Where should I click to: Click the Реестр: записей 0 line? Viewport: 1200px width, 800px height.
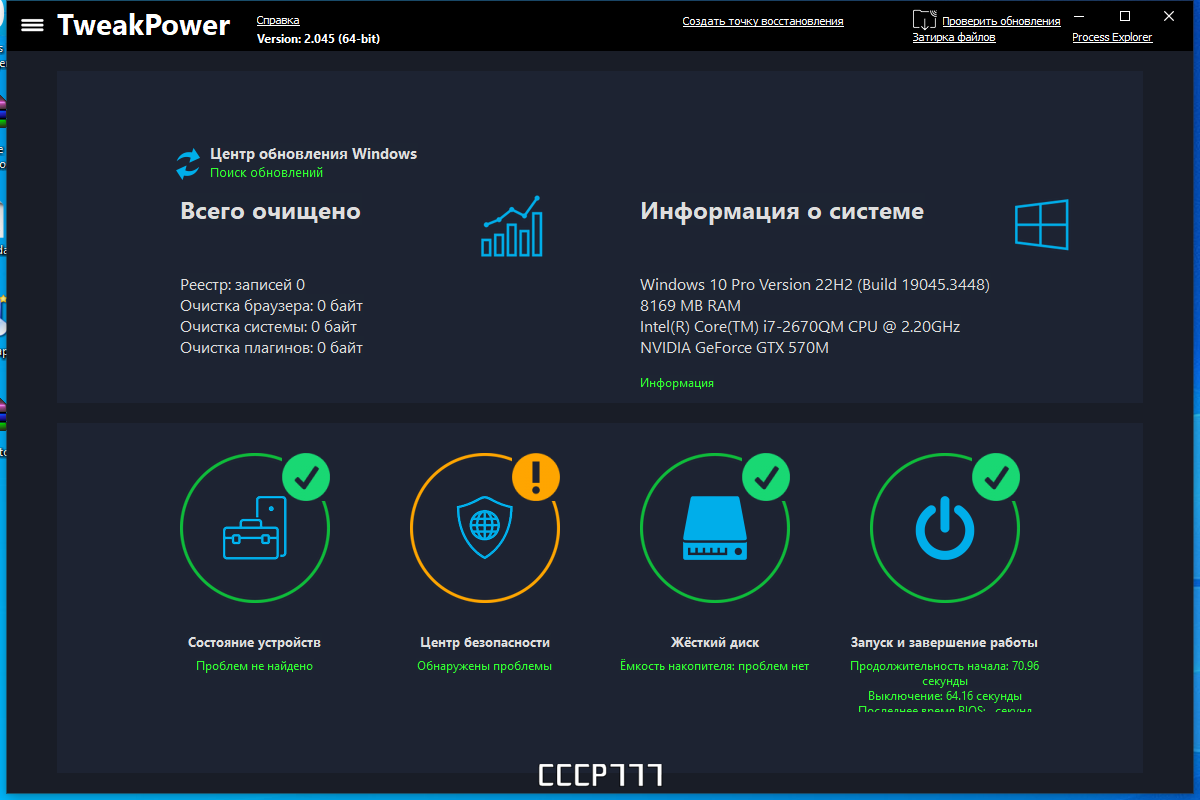tap(242, 285)
